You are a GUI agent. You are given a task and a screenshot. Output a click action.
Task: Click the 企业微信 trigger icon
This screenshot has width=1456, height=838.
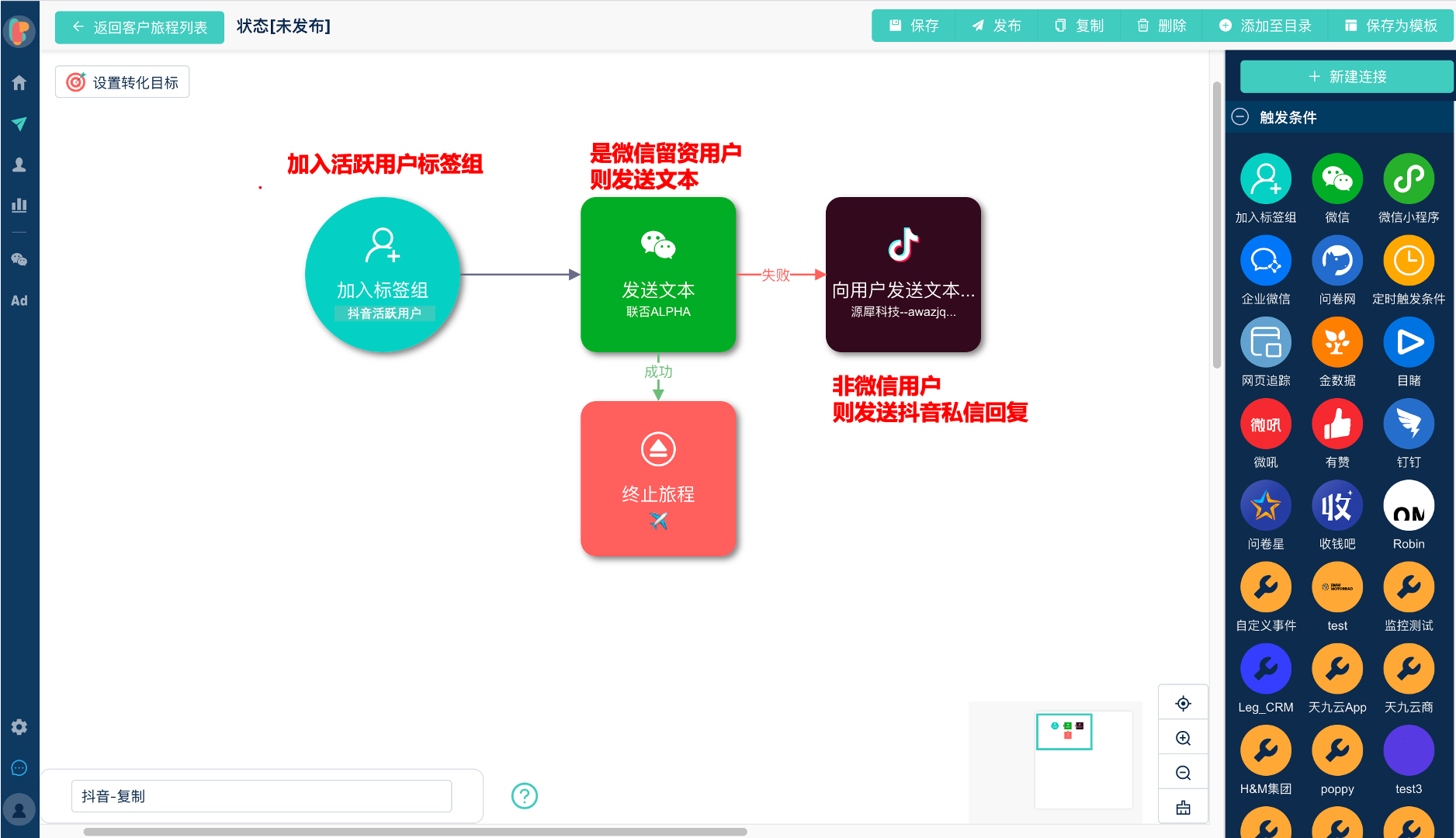coord(1266,259)
